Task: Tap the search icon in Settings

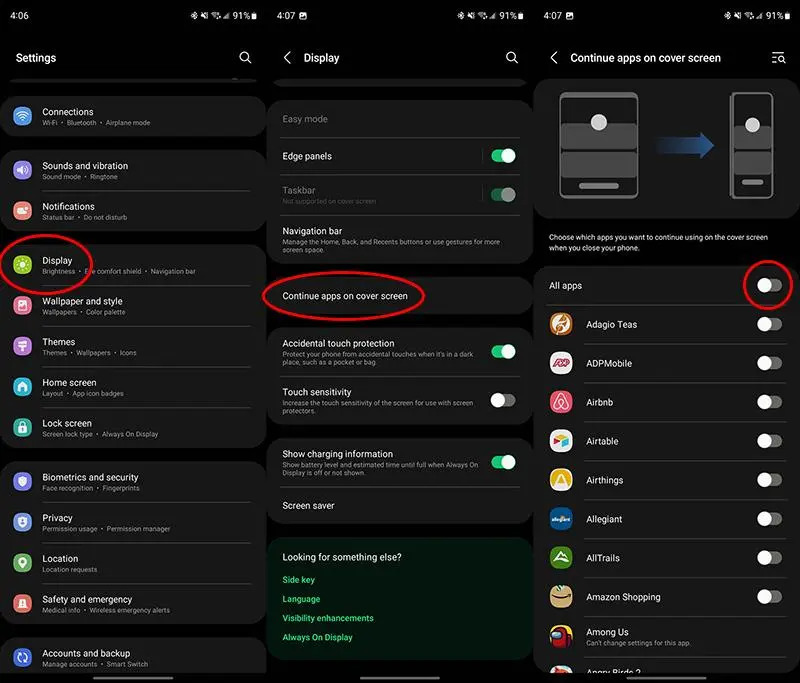Action: [x=245, y=58]
